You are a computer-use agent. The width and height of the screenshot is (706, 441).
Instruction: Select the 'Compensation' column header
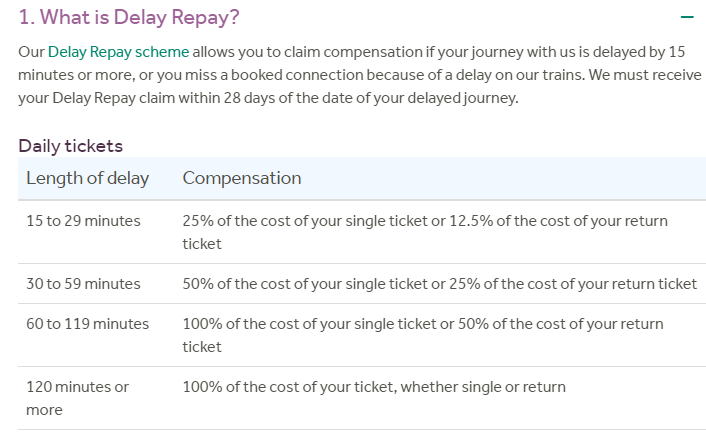241,178
